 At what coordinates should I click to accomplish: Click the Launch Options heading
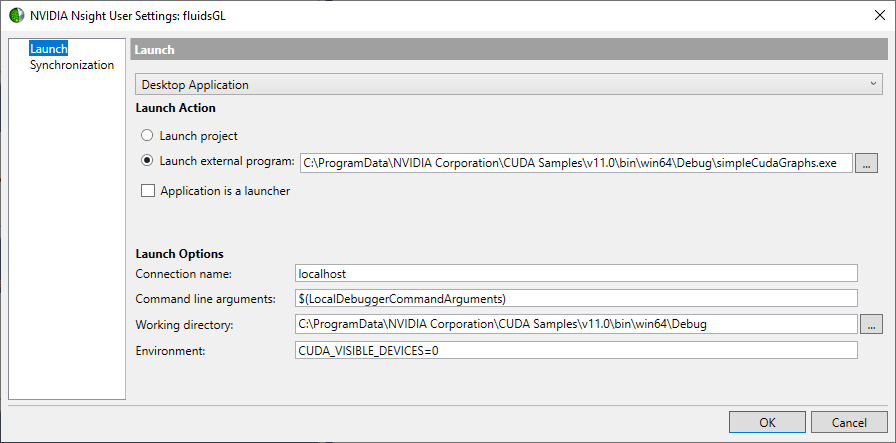click(x=179, y=254)
